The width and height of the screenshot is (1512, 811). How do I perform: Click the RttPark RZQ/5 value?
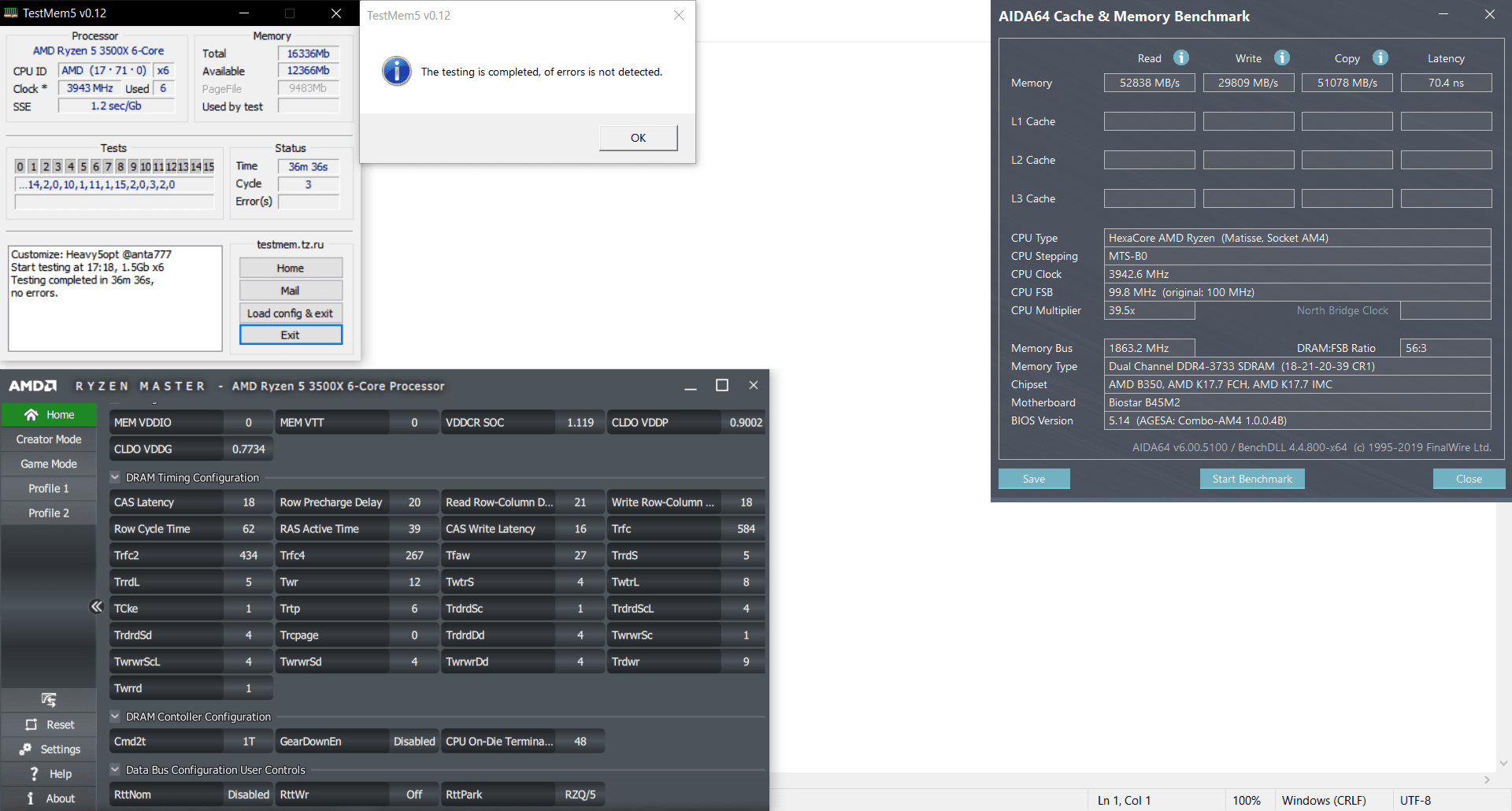click(x=580, y=794)
